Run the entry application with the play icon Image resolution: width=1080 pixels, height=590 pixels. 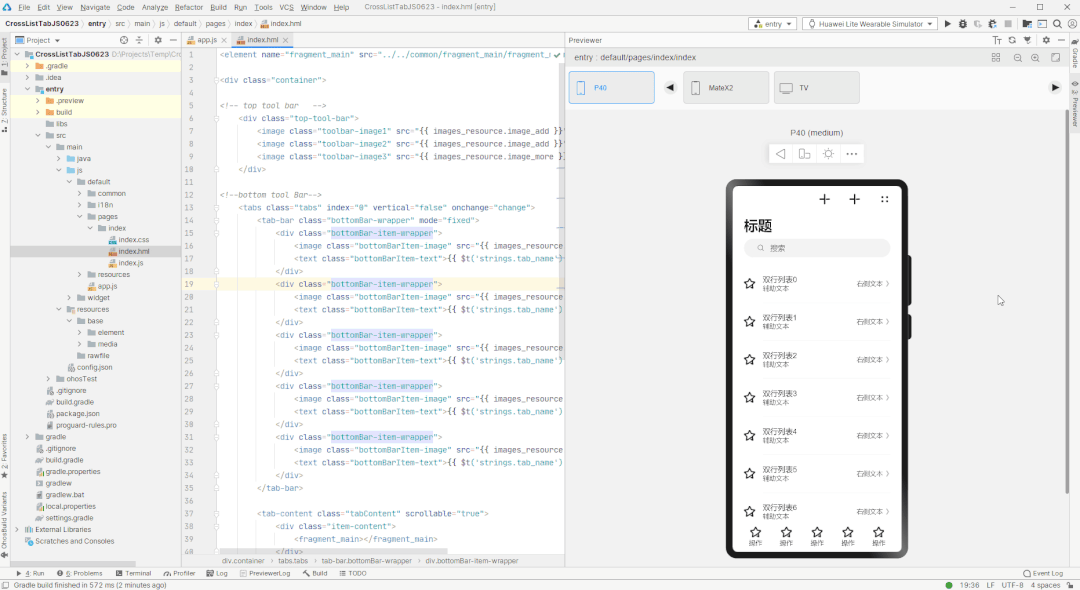[947, 22]
